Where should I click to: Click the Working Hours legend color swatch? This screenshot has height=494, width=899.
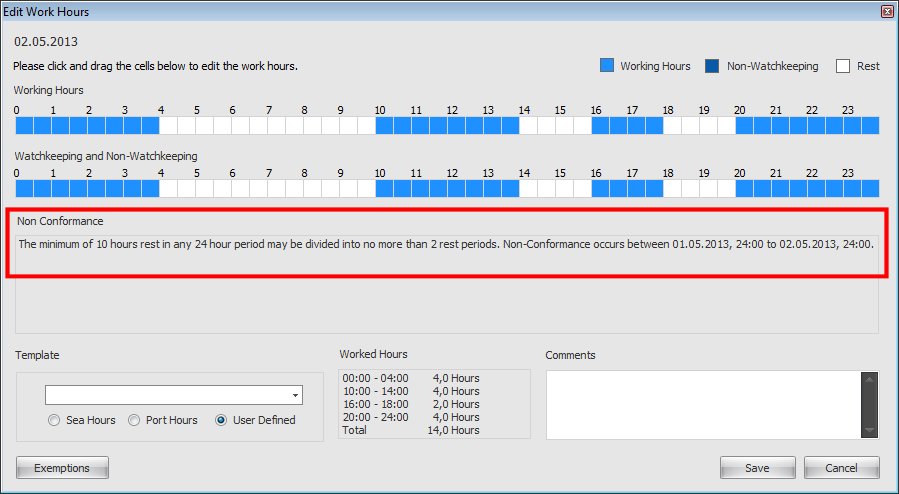(x=606, y=66)
